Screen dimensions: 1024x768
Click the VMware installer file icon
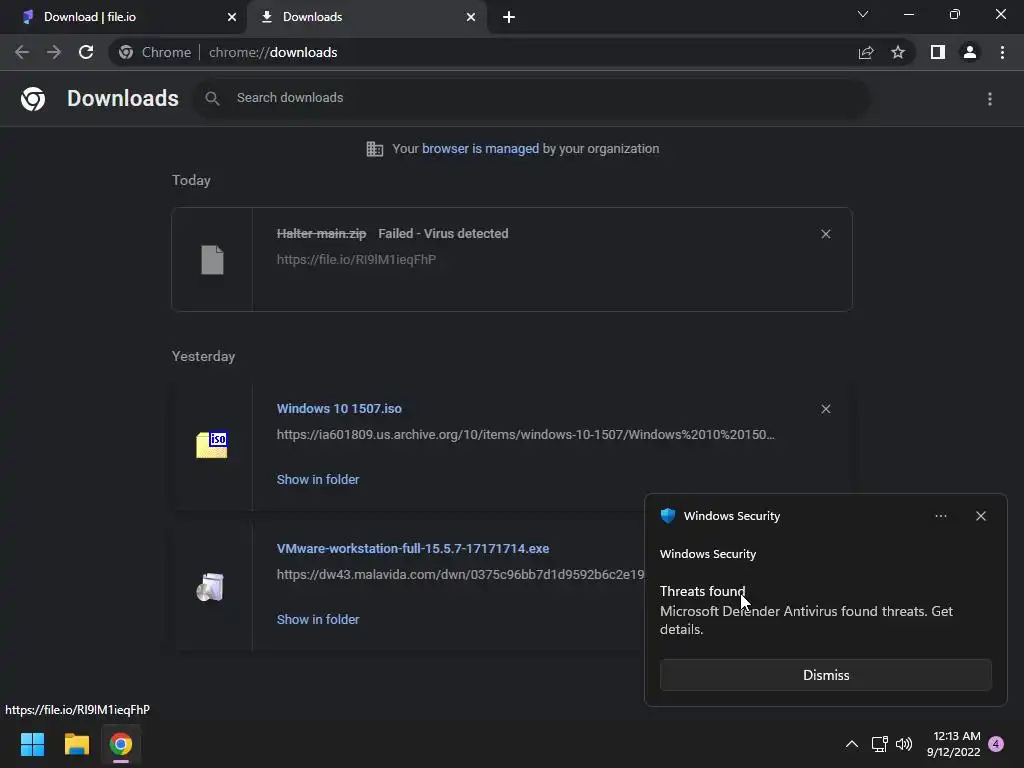[x=210, y=586]
